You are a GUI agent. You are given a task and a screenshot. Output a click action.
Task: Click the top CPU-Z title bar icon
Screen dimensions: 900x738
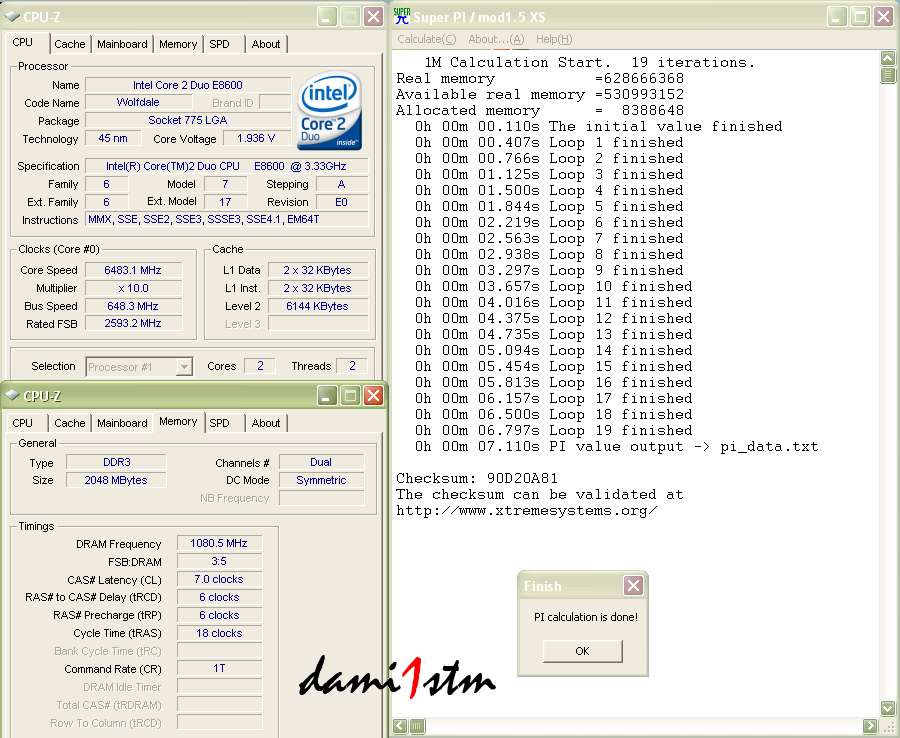pyautogui.click(x=12, y=16)
